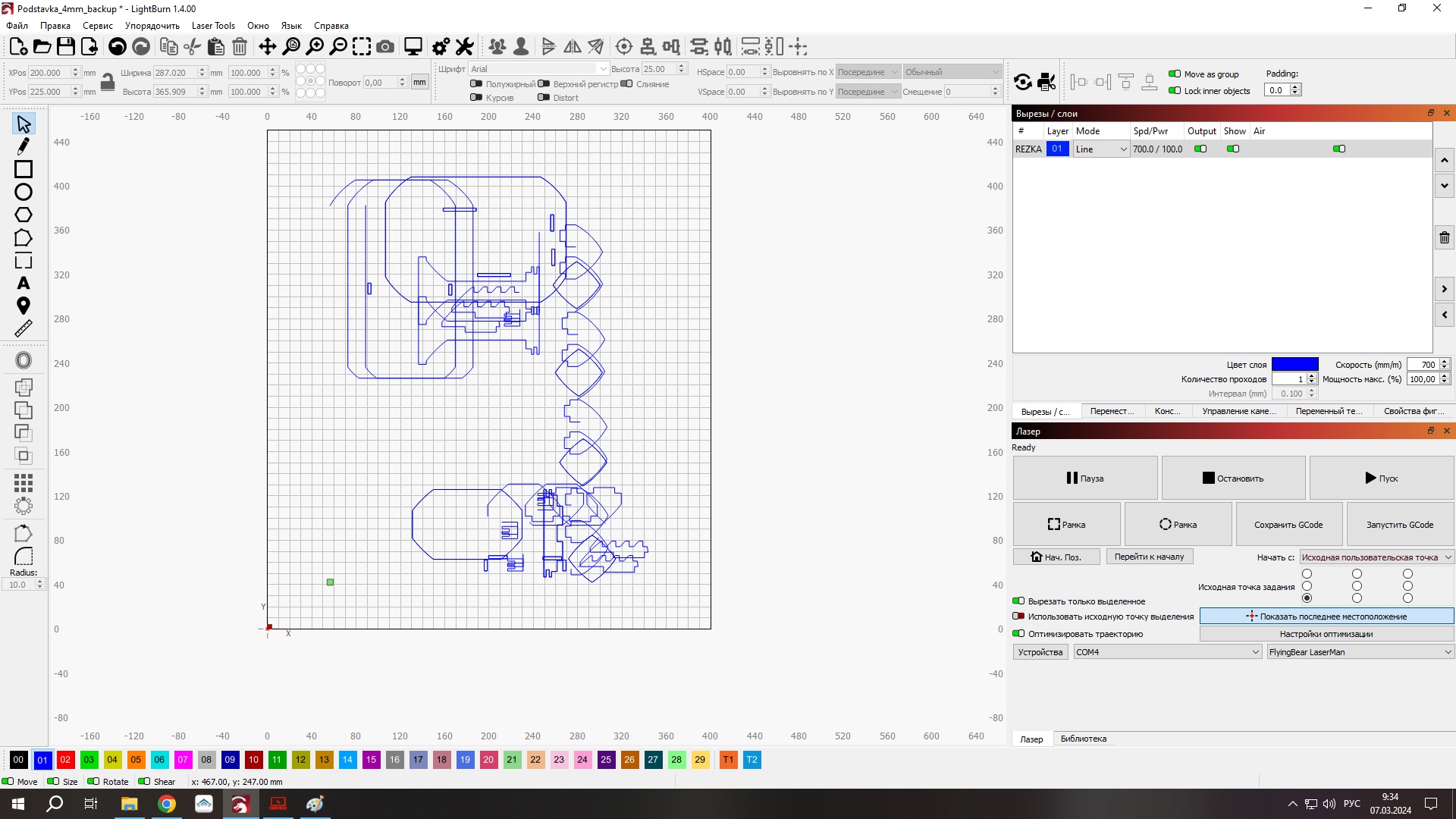
Task: Click the Save disk icon
Action: pos(66,47)
